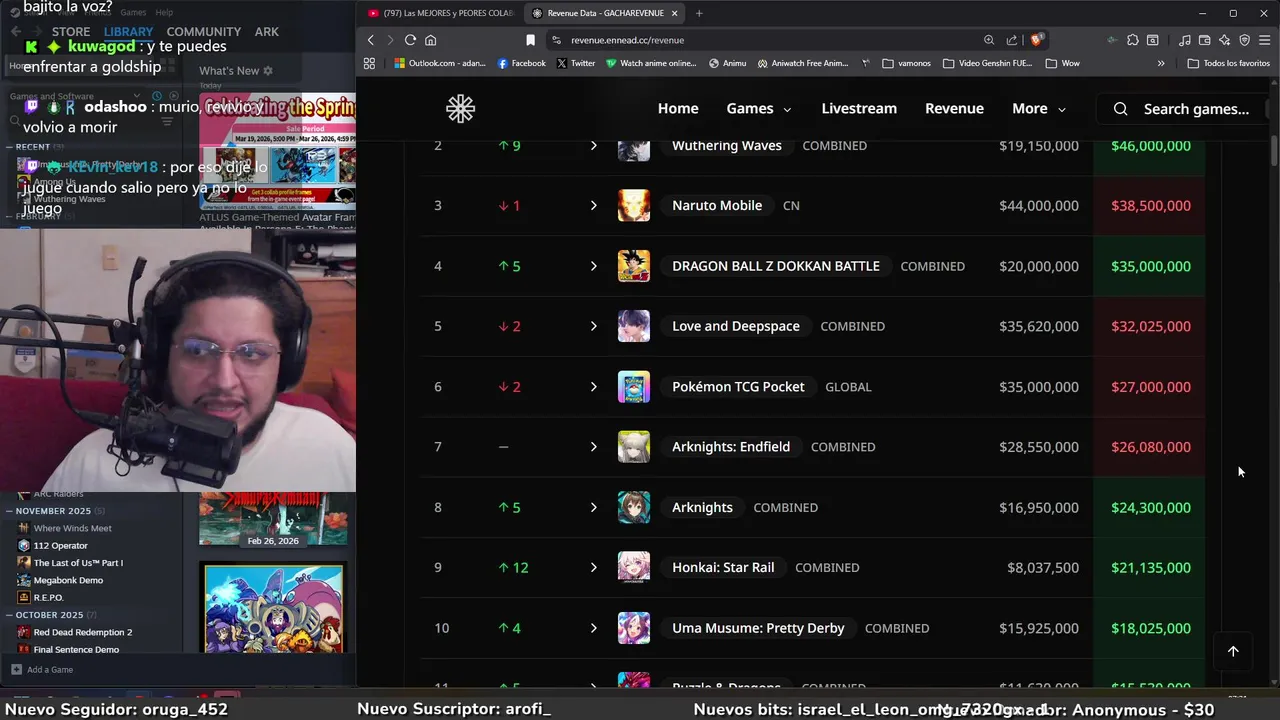Viewport: 1280px width, 720px height.
Task: Expand the Naruto Mobile row chevron
Action: tap(593, 205)
